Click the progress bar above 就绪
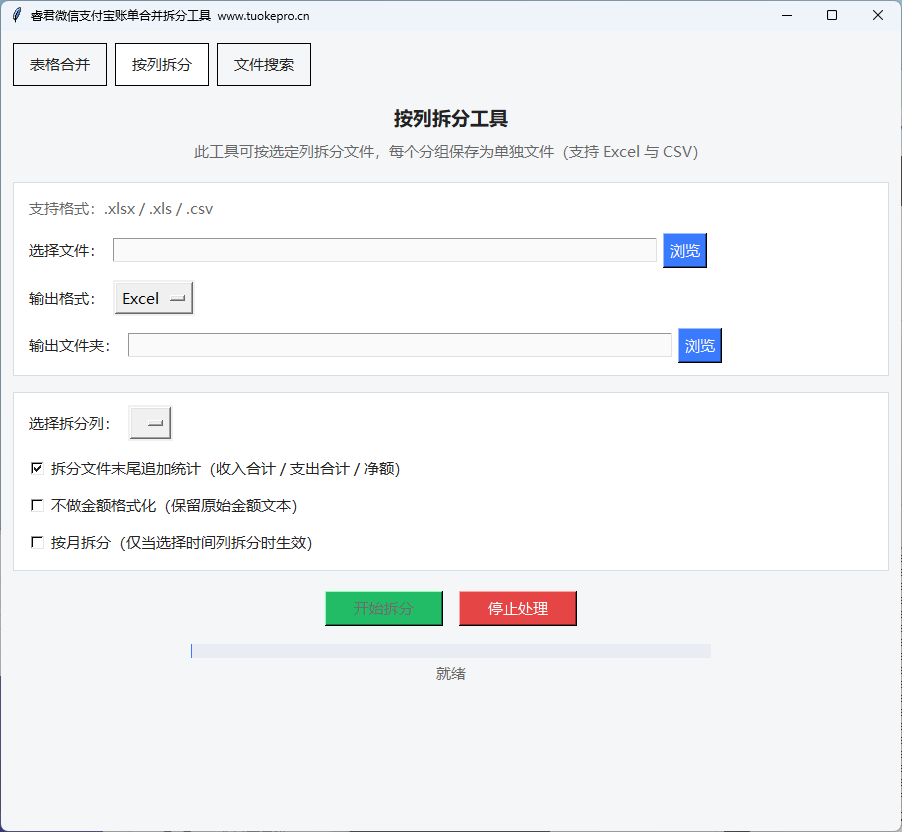 coord(451,651)
